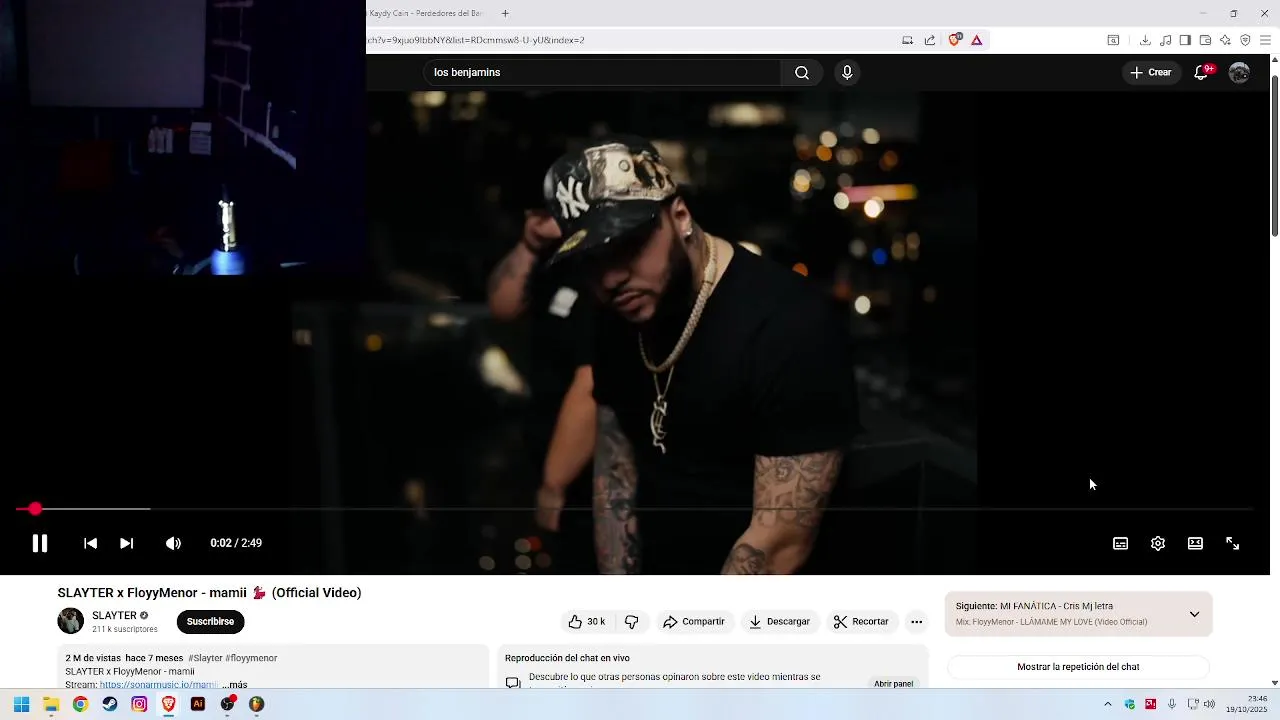Click the video title 'SLAYTER x FloyyMenor - mamii'
This screenshot has width=1280, height=720.
click(209, 593)
